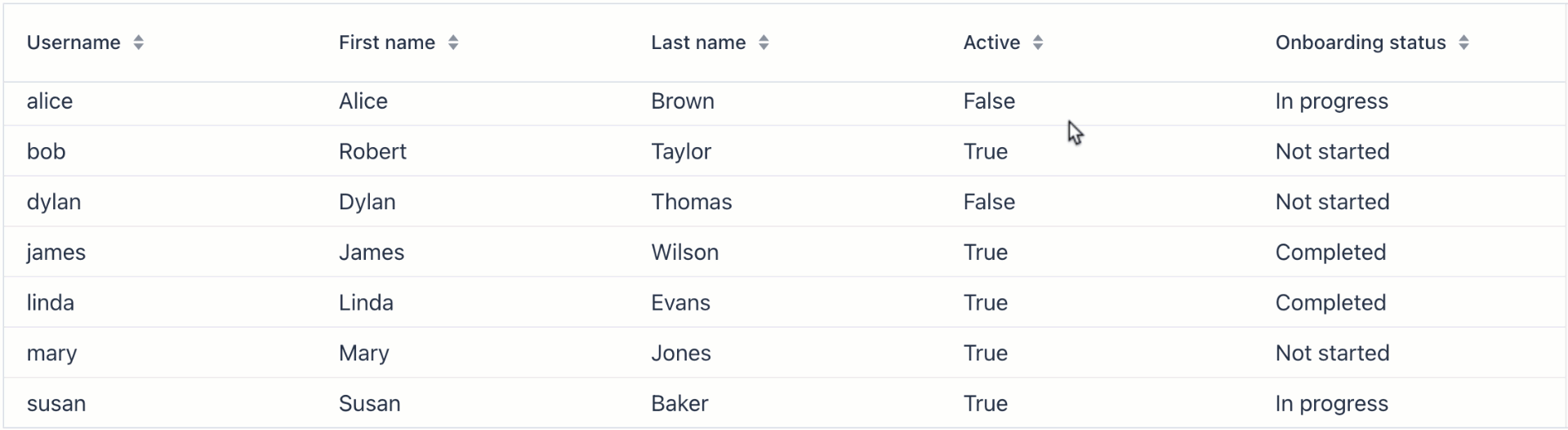Click the Active column sort icon
Screen dimensions: 1568x430
[1038, 43]
